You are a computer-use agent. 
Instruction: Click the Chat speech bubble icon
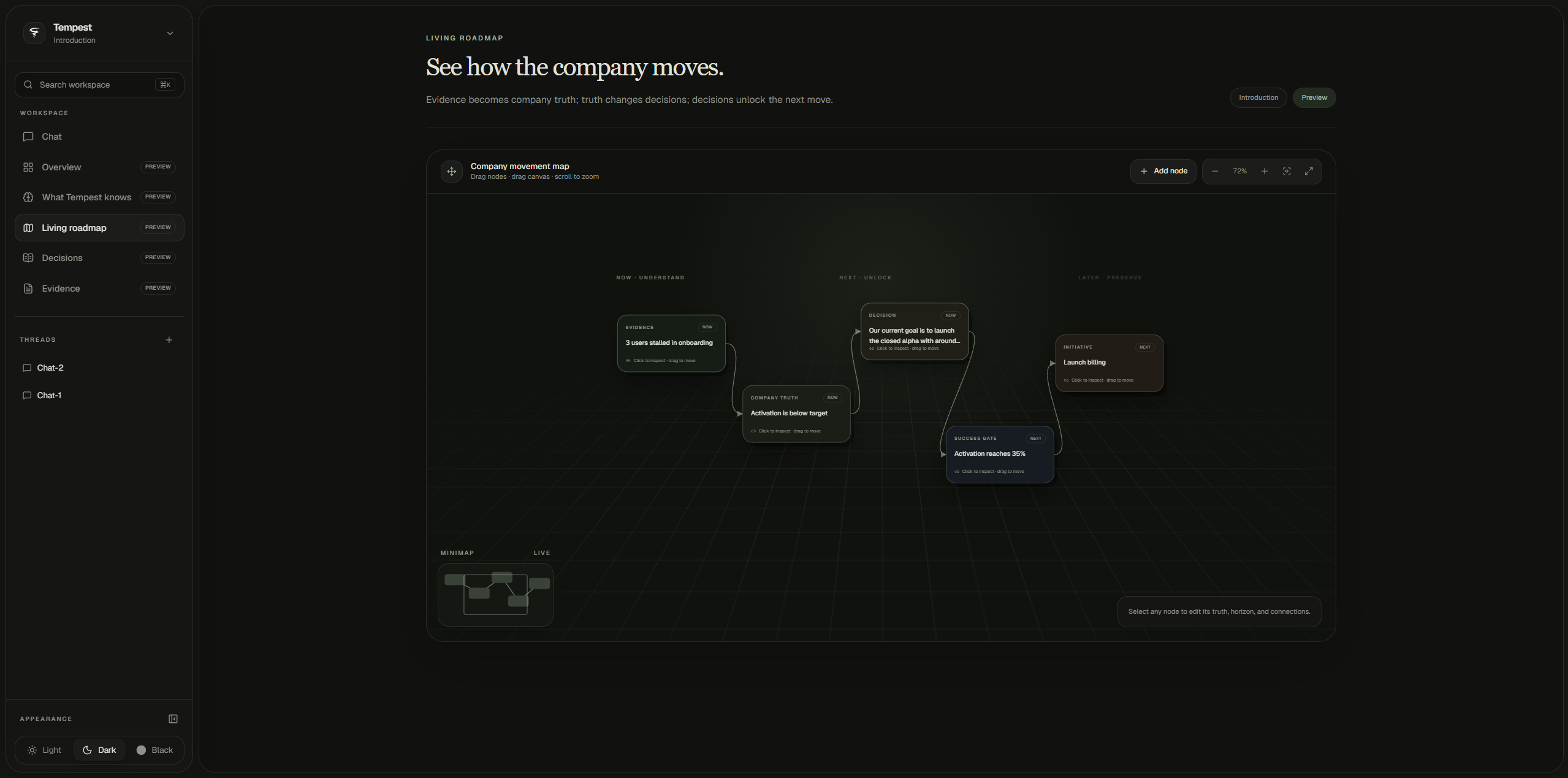coord(28,137)
